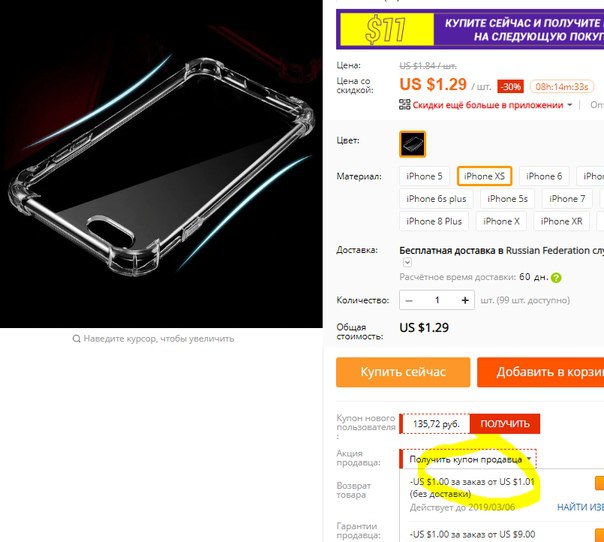Image resolution: width=604 pixels, height=542 pixels.
Task: Select the black case color swatch
Action: 412,144
